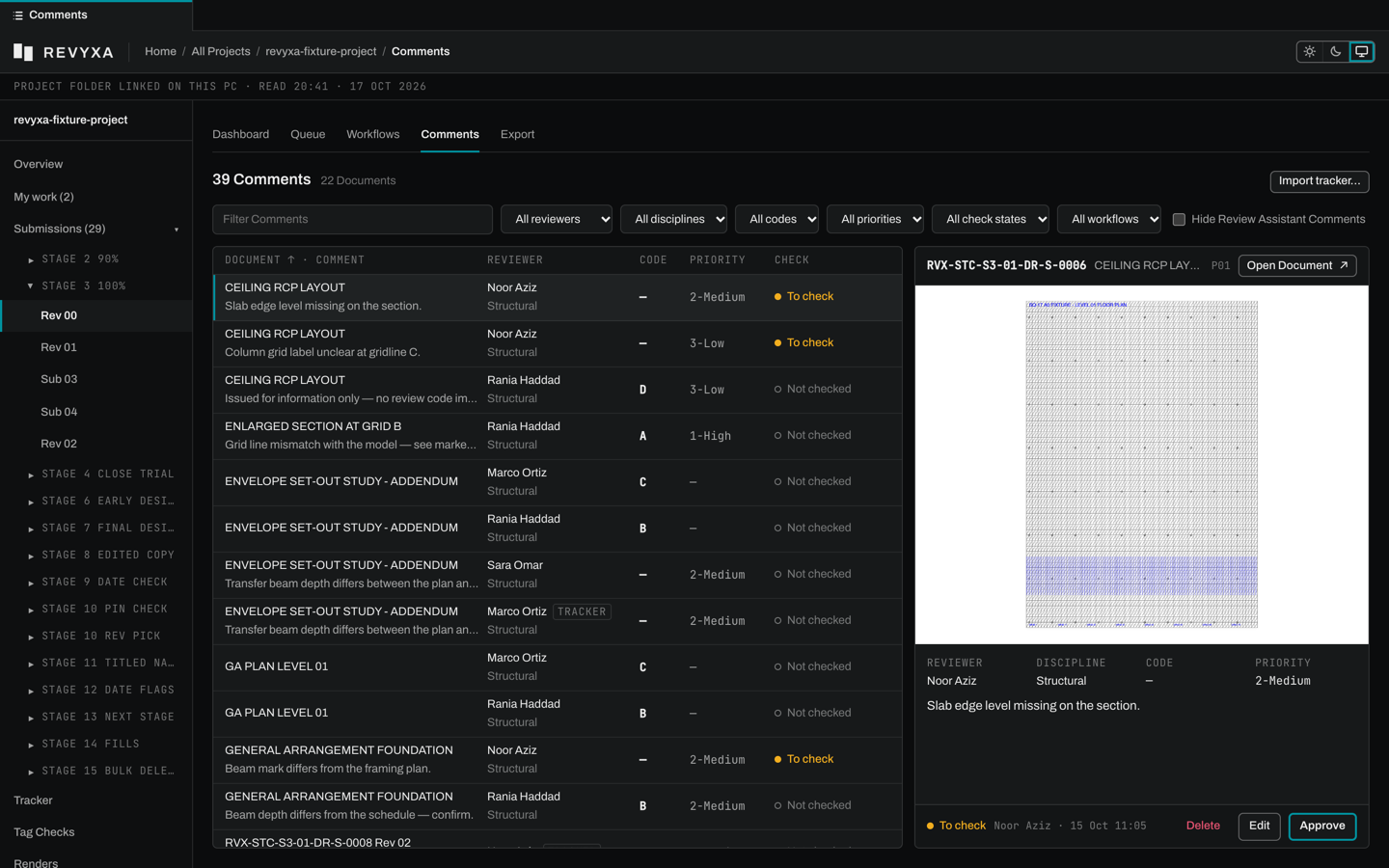Switch to light theme sun icon
1389x868 pixels.
coord(1310,52)
